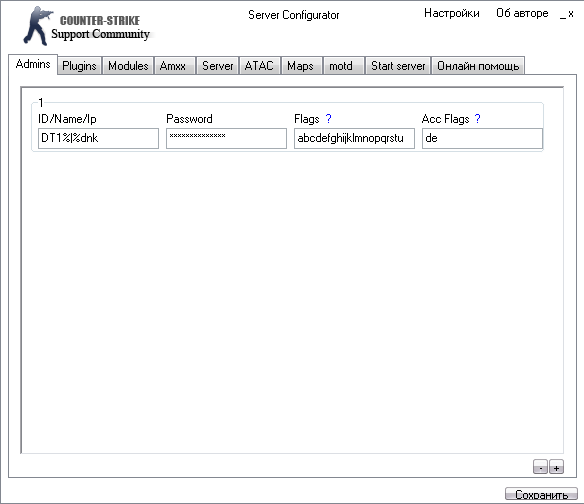Switch to the Modules tab

[128, 66]
